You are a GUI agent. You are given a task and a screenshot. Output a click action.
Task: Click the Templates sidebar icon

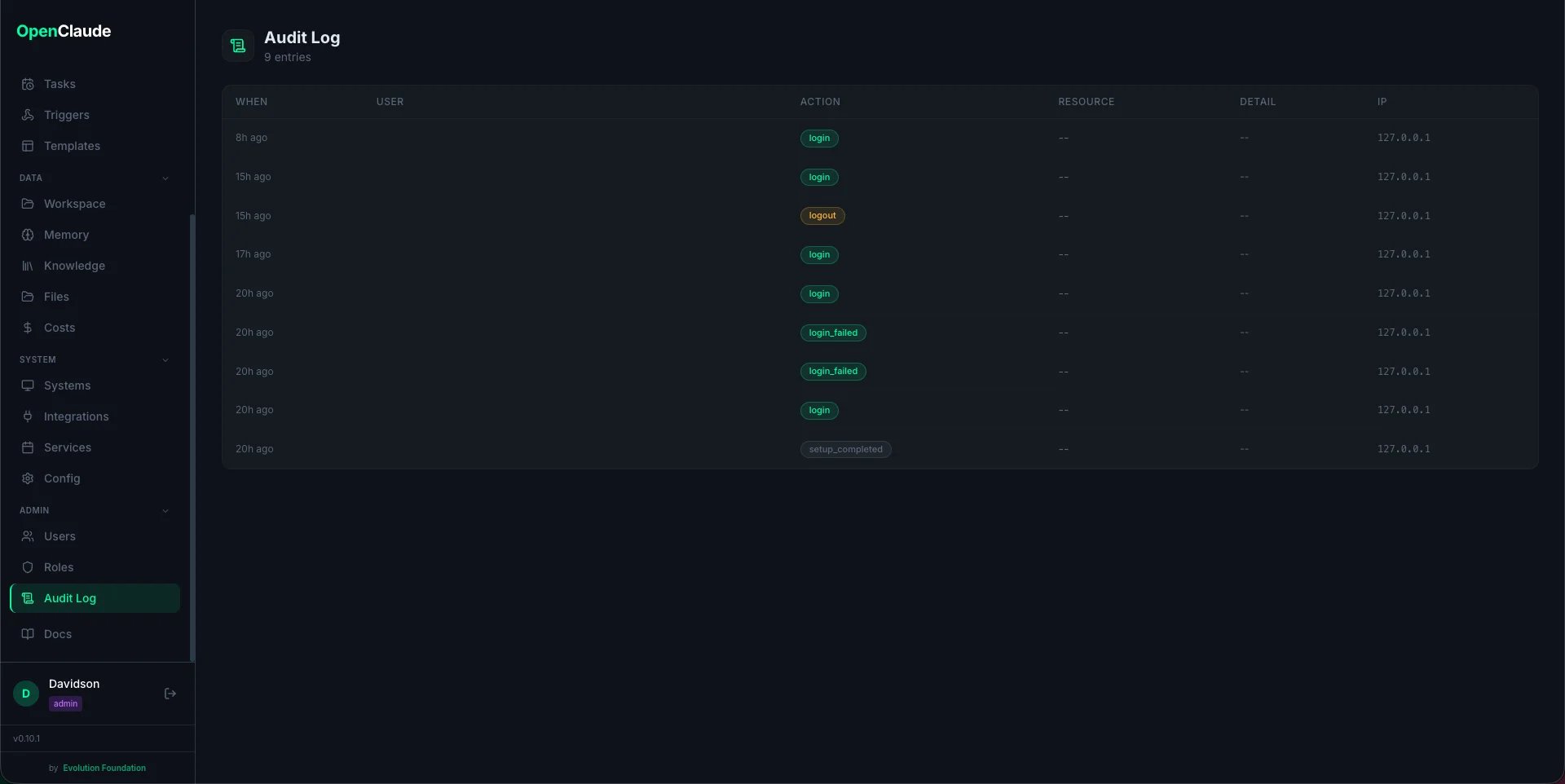click(28, 146)
